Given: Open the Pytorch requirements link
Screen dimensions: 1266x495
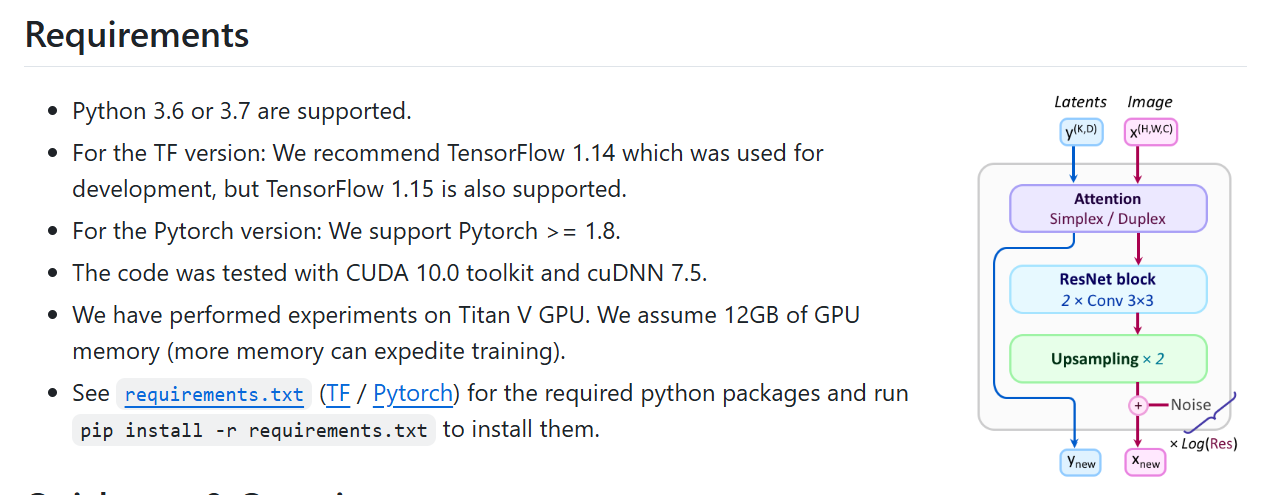Looking at the screenshot, I should click(x=413, y=394).
